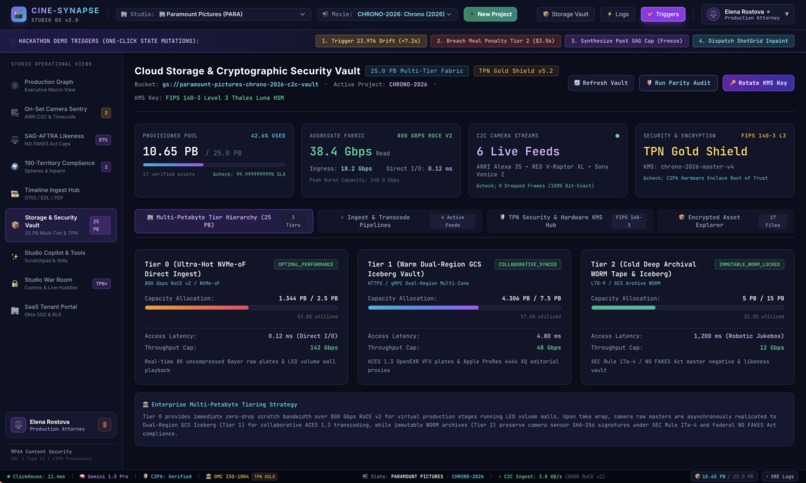This screenshot has height=483, width=806.
Task: Click the sidebar Elena Rostova avatar icon
Action: 19,425
